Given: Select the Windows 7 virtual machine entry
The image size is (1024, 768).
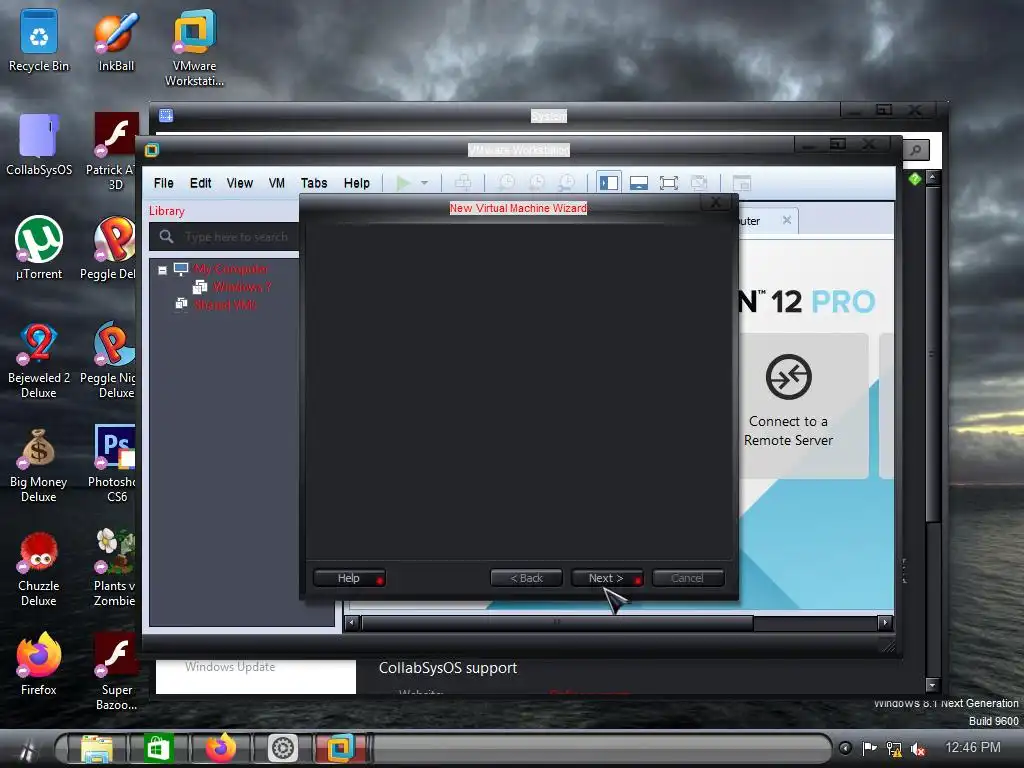Looking at the screenshot, I should click(x=242, y=287).
